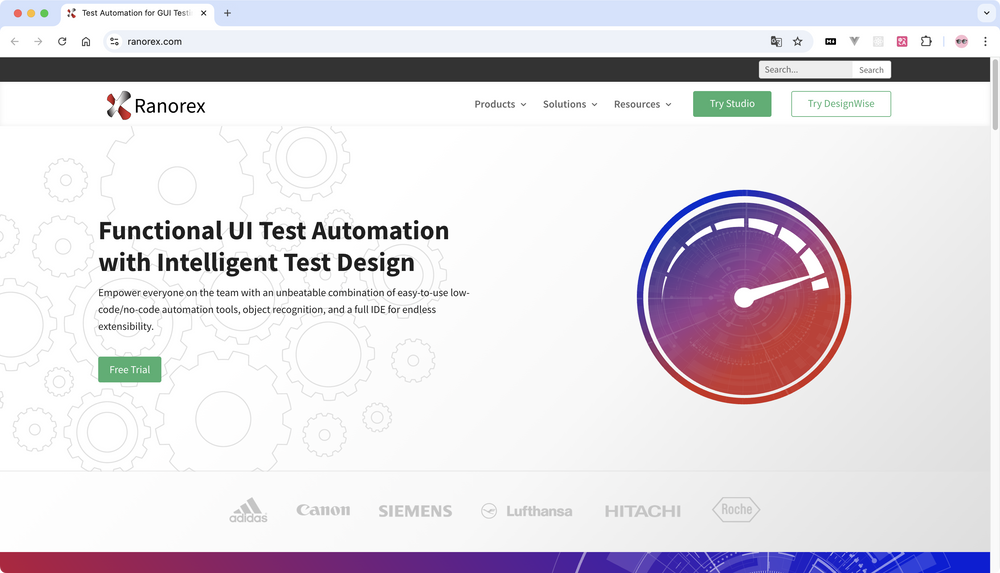Click the Siemens customer logo

click(x=415, y=511)
